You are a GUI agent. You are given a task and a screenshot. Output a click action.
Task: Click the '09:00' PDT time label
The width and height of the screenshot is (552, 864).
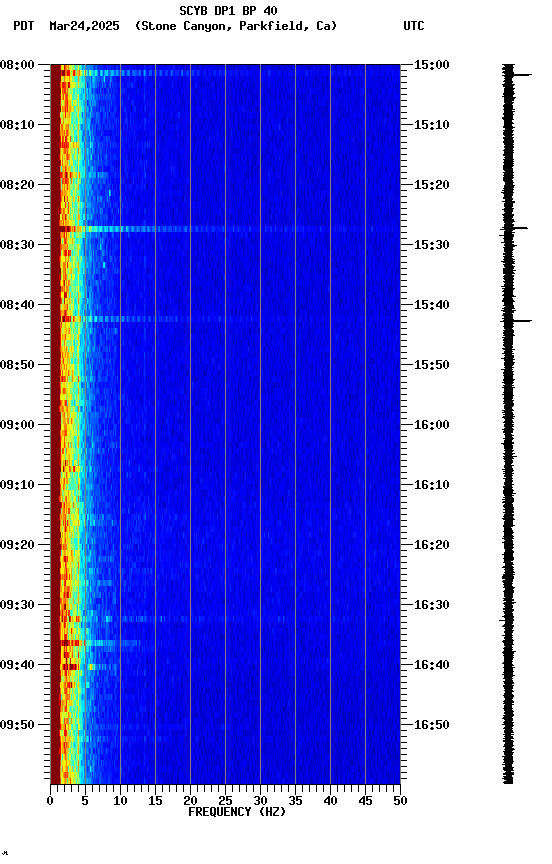(x=17, y=425)
